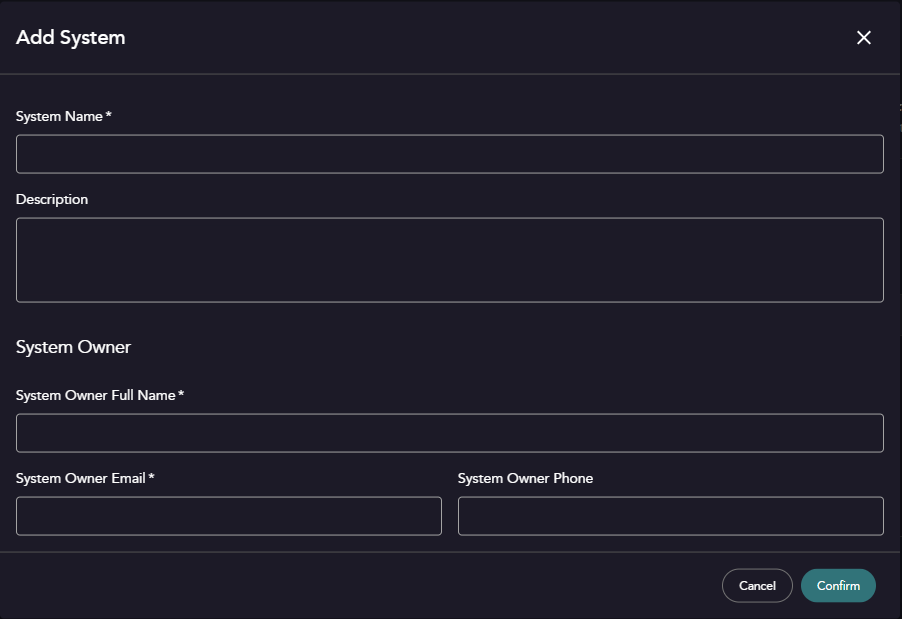This screenshot has height=619, width=902.
Task: Click Cancel to dismiss the dialog
Action: pos(757,585)
